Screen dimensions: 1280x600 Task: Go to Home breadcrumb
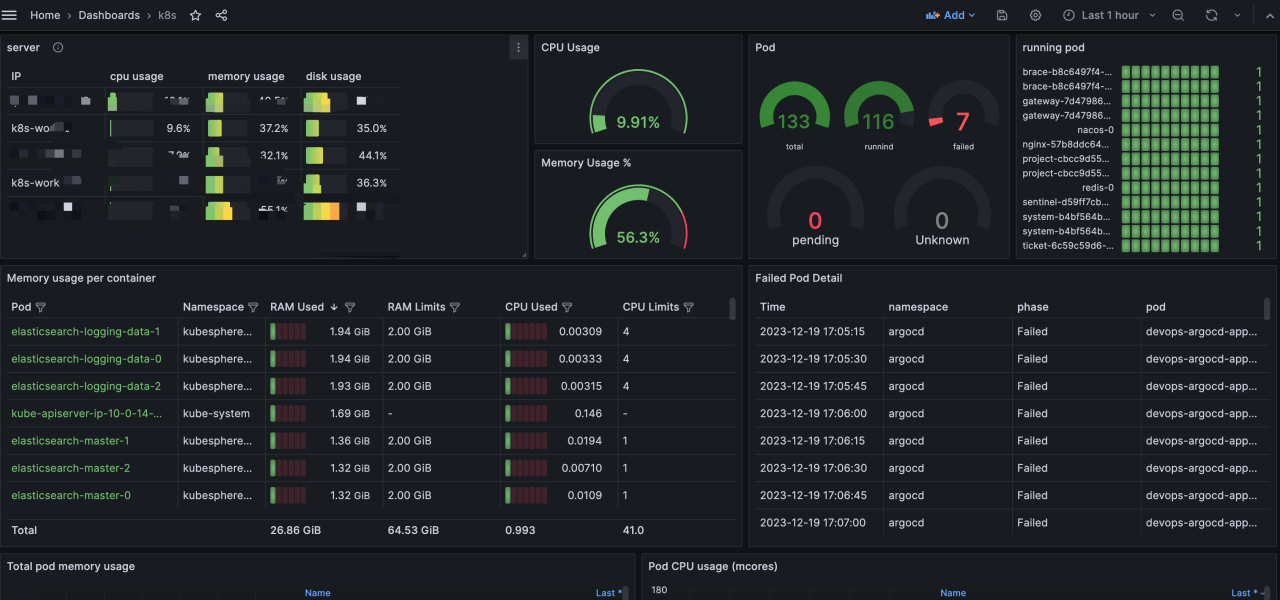point(45,15)
